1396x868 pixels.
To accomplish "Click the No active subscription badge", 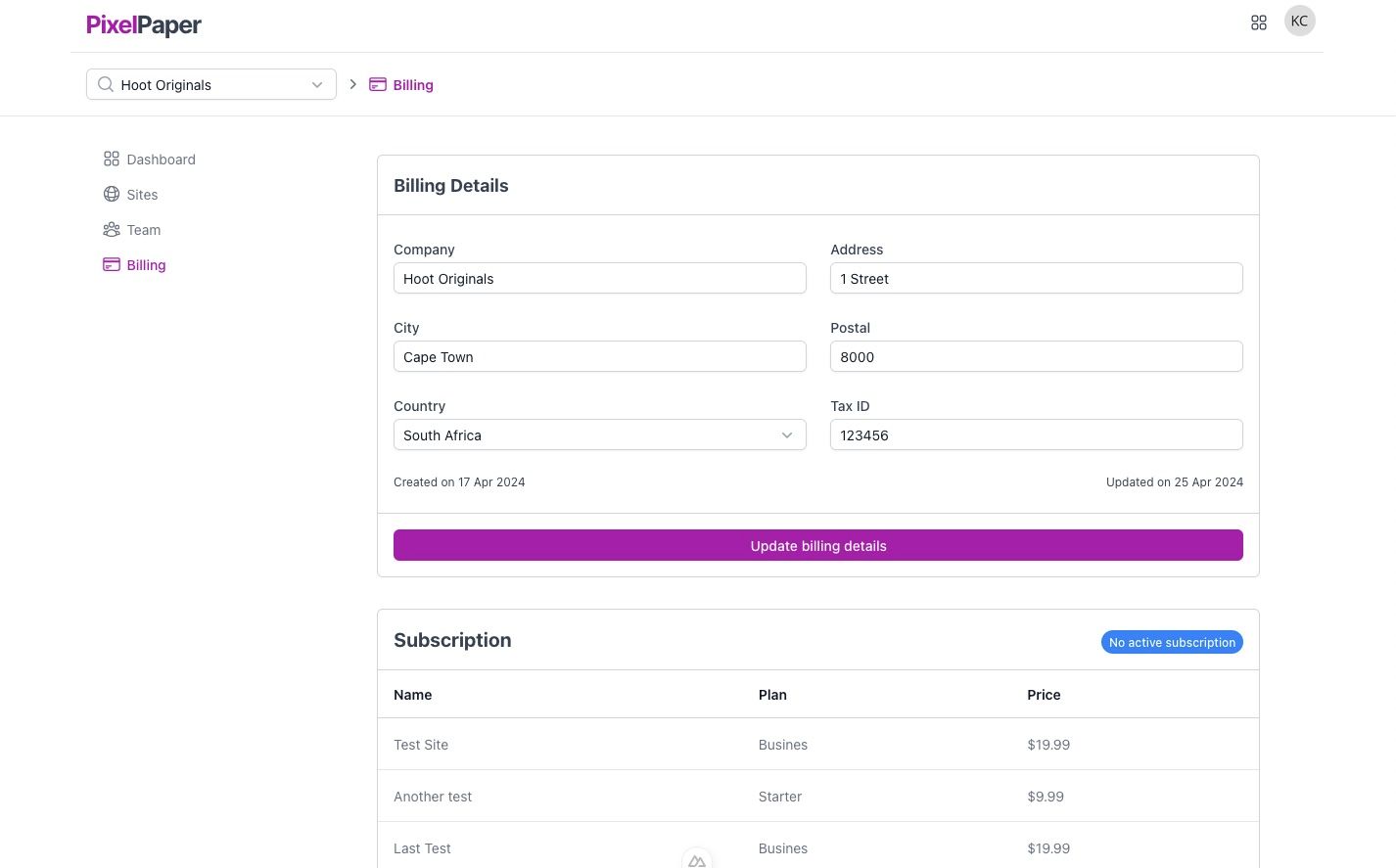I will pyautogui.click(x=1172, y=642).
